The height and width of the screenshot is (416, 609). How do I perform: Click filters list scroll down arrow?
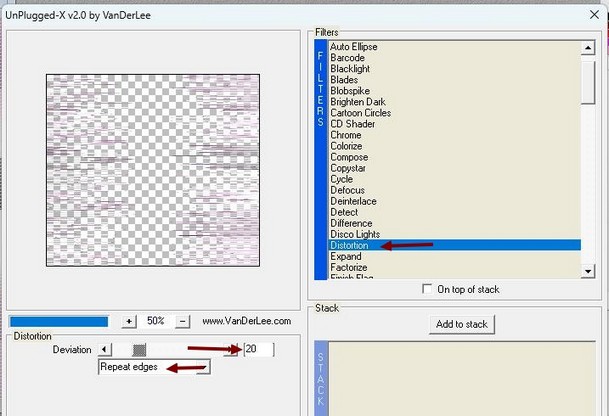588,271
